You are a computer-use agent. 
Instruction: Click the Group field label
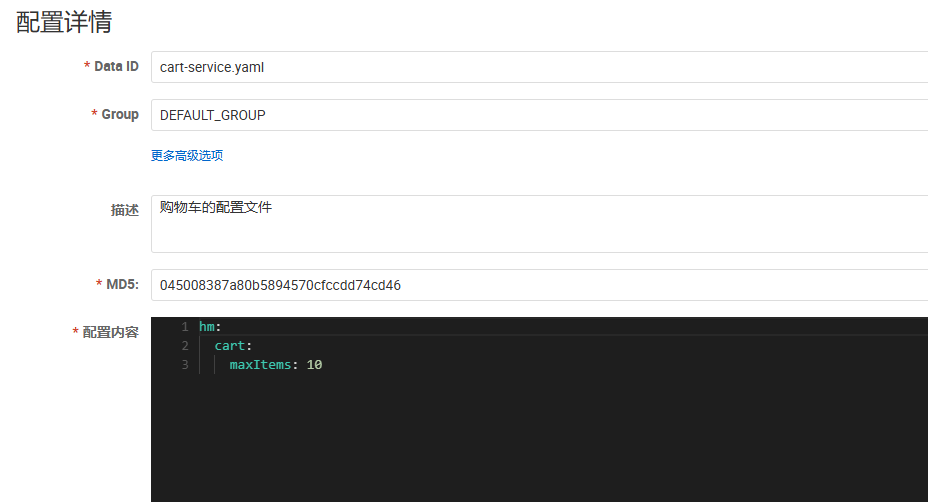coord(120,115)
